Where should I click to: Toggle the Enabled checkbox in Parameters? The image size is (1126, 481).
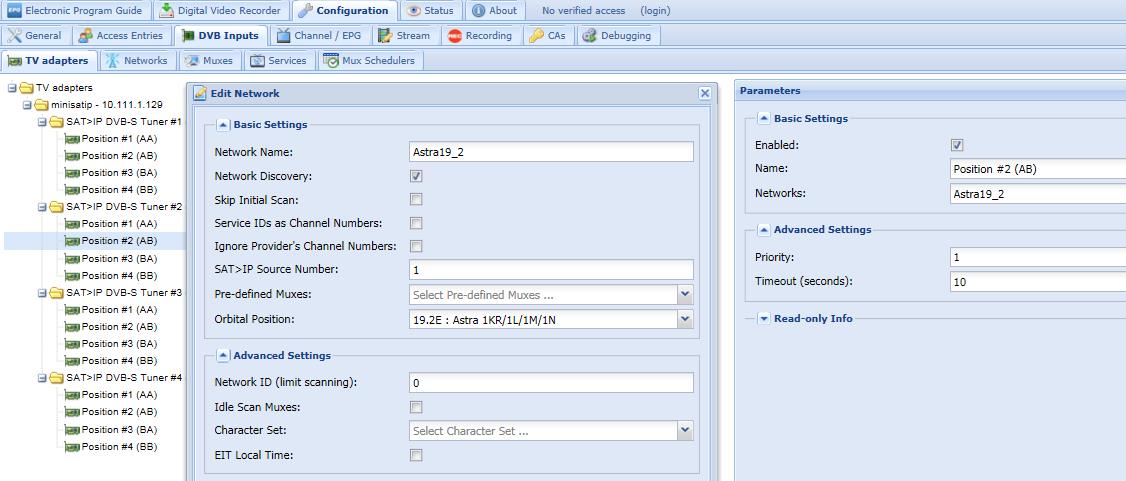957,145
